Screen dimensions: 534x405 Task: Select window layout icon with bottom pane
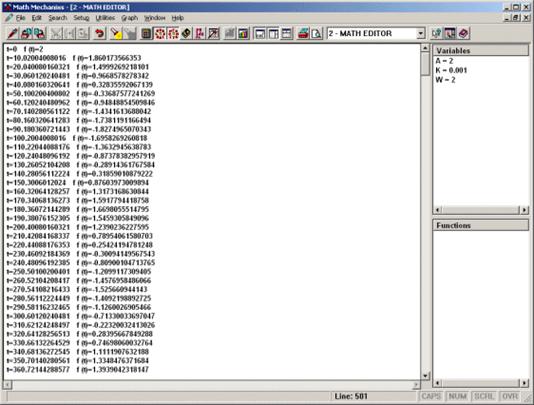point(260,33)
